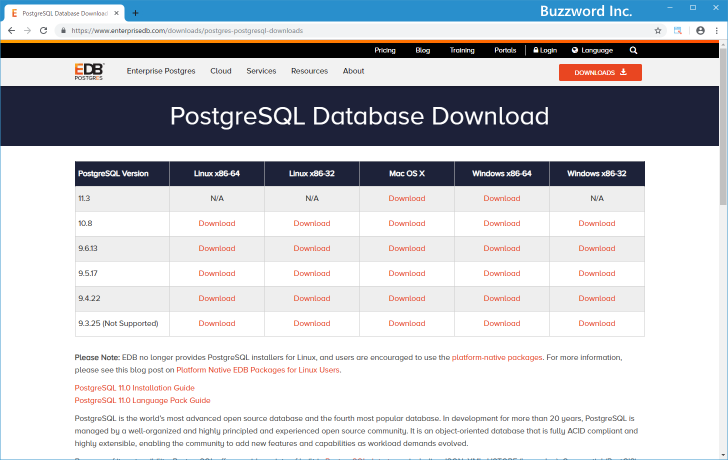Image resolution: width=728 pixels, height=460 pixels.
Task: Click the page vertical scrollbar
Action: [x=722, y=250]
